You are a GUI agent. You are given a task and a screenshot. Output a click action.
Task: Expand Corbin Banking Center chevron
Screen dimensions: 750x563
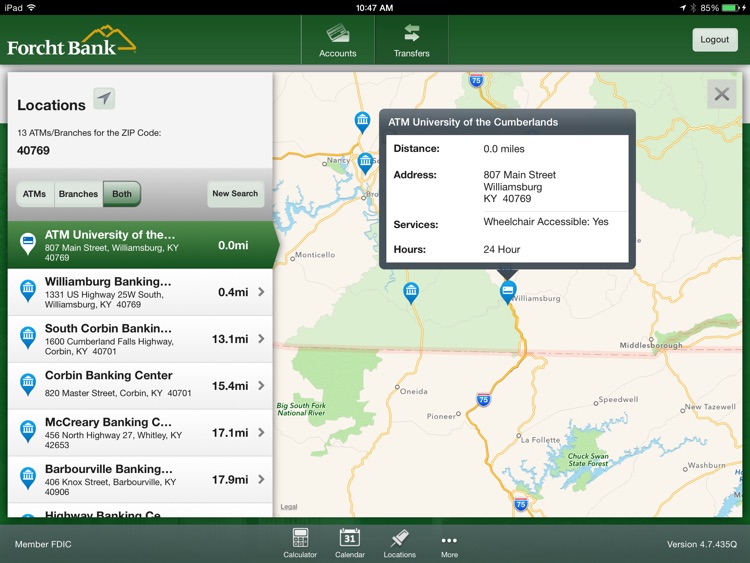pyautogui.click(x=261, y=386)
